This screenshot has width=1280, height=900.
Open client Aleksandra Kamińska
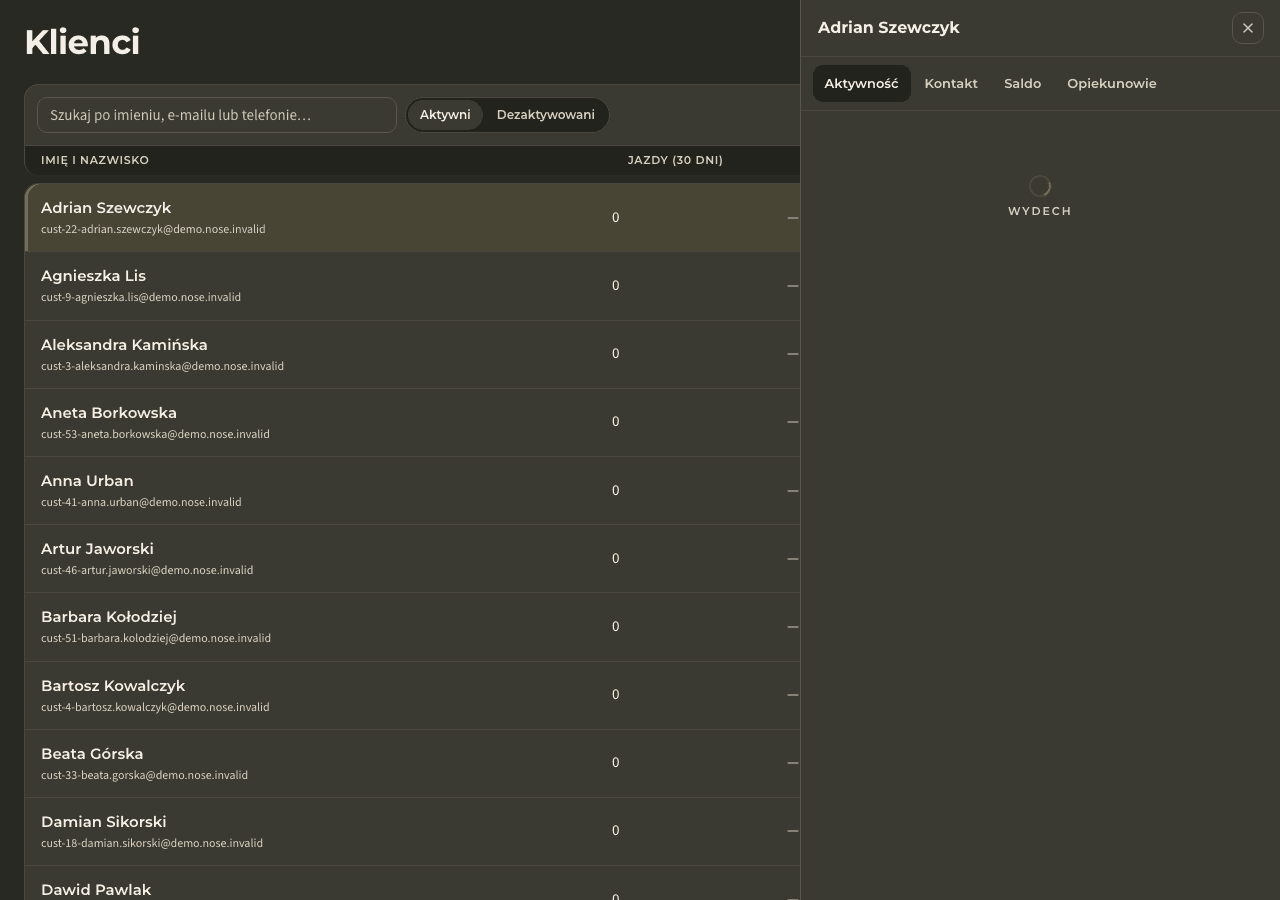click(124, 345)
